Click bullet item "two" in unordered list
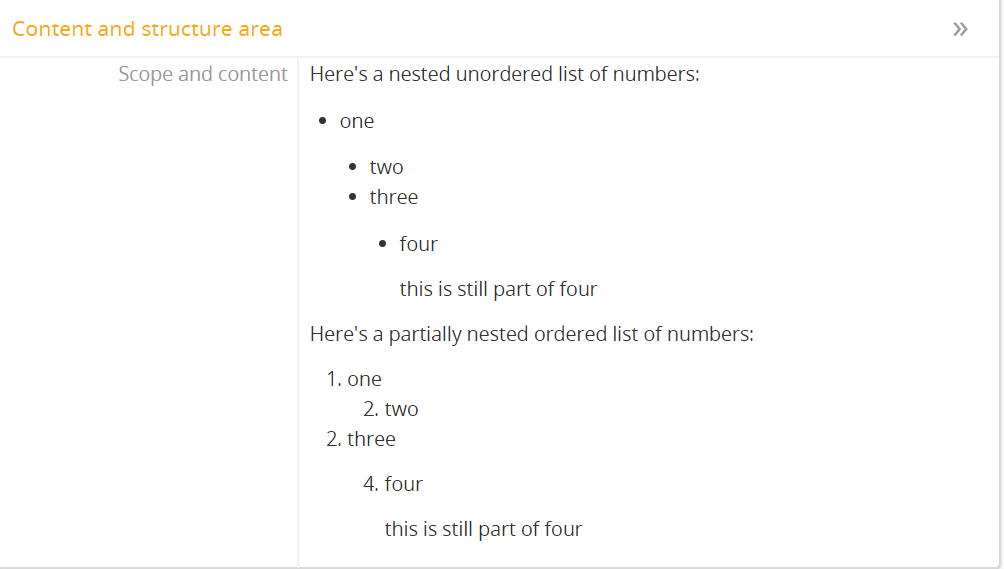 point(386,167)
